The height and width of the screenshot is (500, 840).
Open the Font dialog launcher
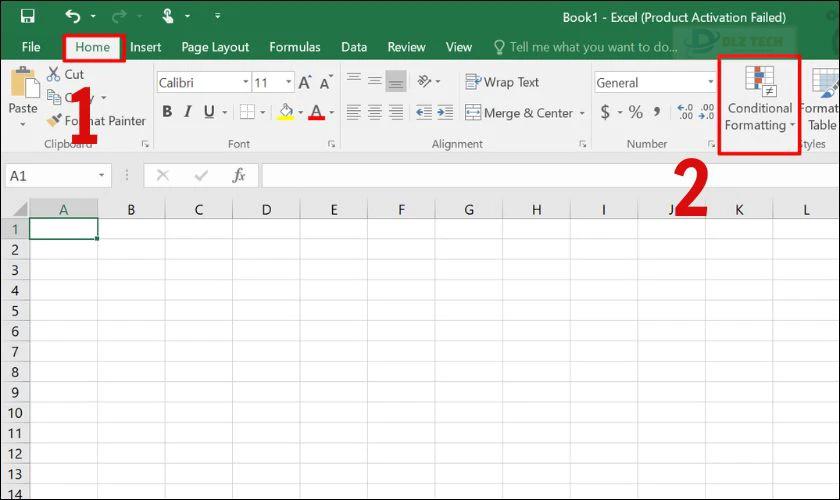(332, 144)
